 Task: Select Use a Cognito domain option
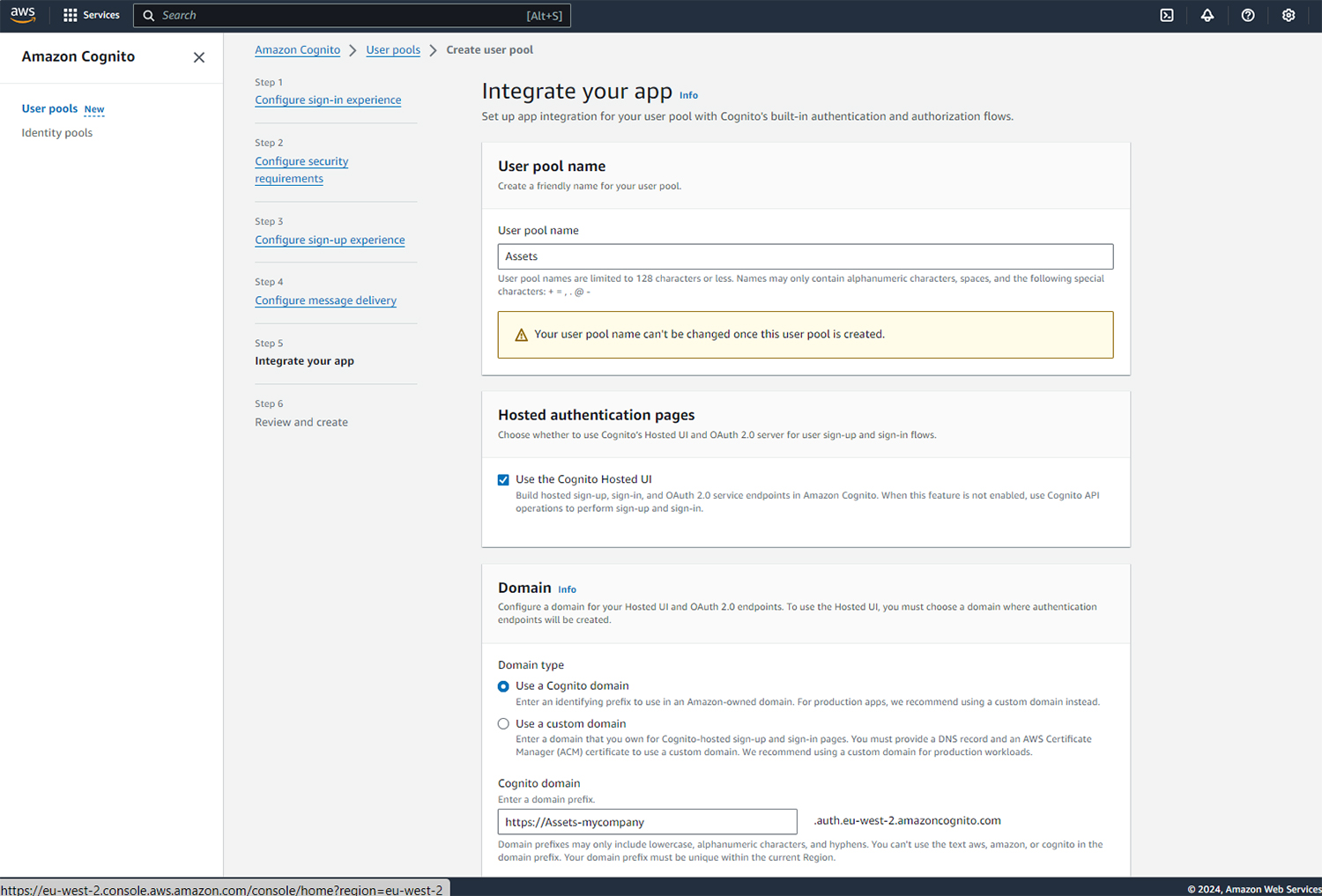coord(503,686)
